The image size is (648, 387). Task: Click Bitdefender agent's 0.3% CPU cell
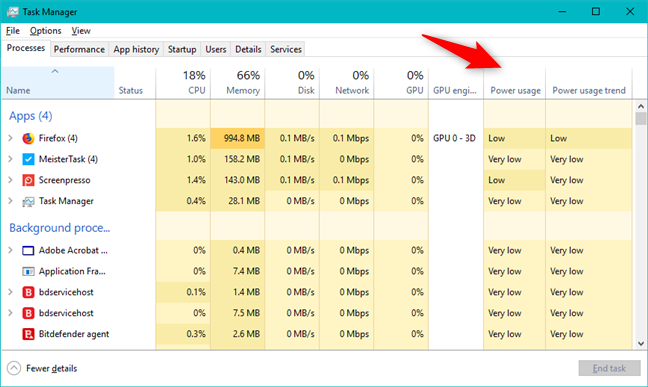(x=183, y=334)
